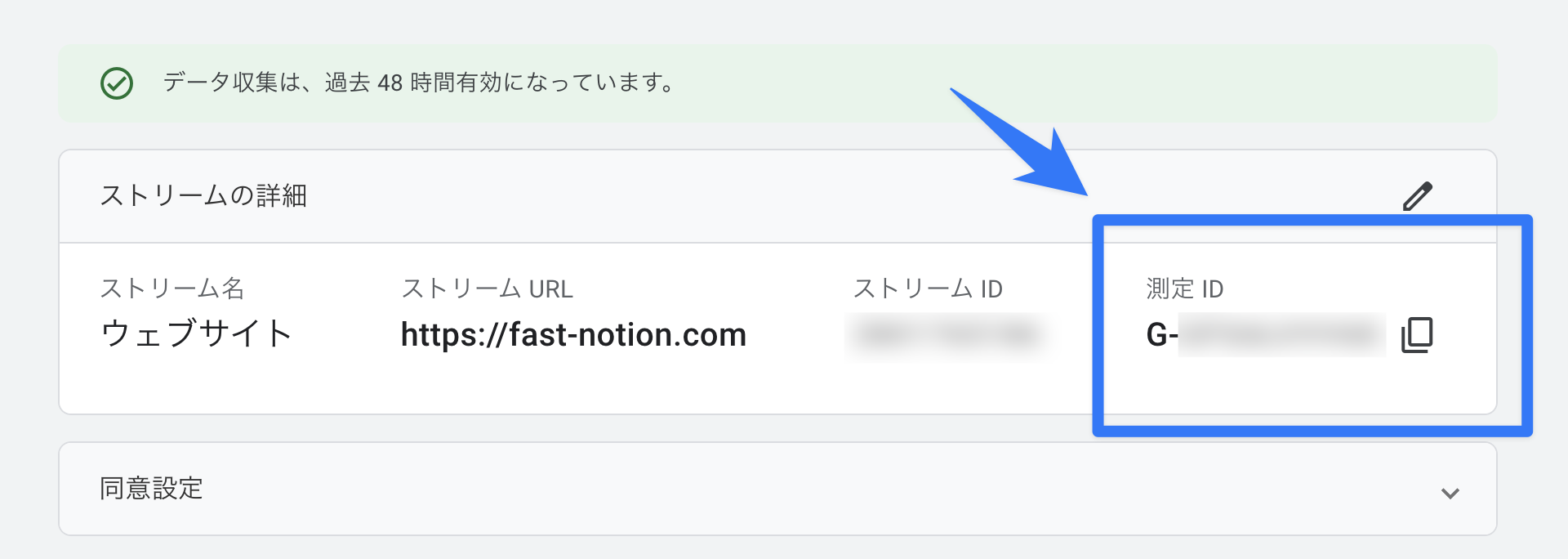Click the measurement ID value starting with G-
This screenshot has height=559, width=1568.
(x=1266, y=335)
